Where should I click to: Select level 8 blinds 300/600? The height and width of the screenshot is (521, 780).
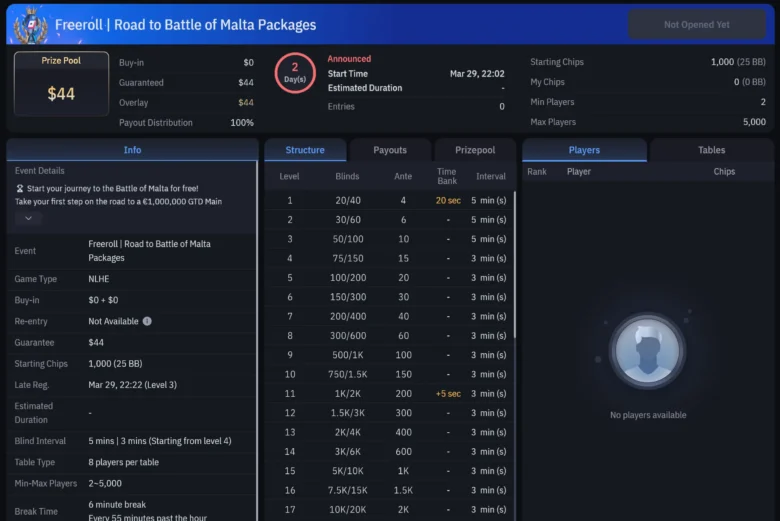[348, 335]
